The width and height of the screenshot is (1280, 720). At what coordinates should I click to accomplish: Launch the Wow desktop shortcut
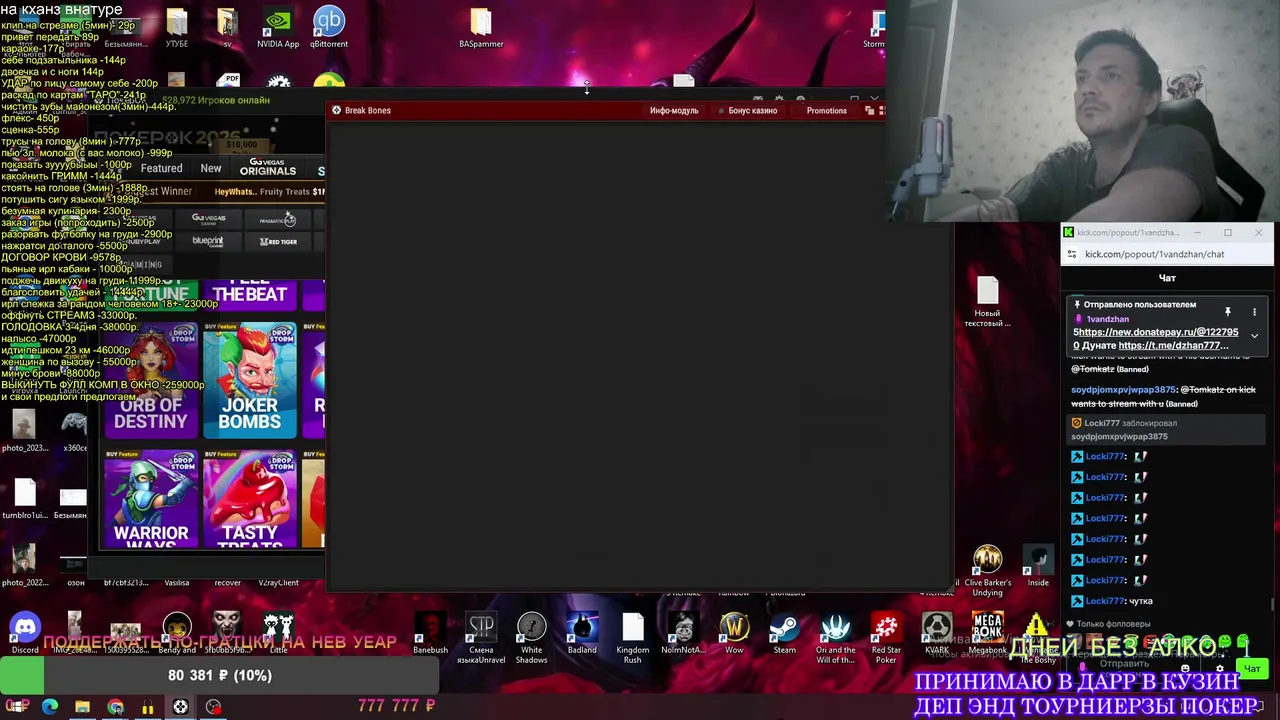tap(734, 634)
